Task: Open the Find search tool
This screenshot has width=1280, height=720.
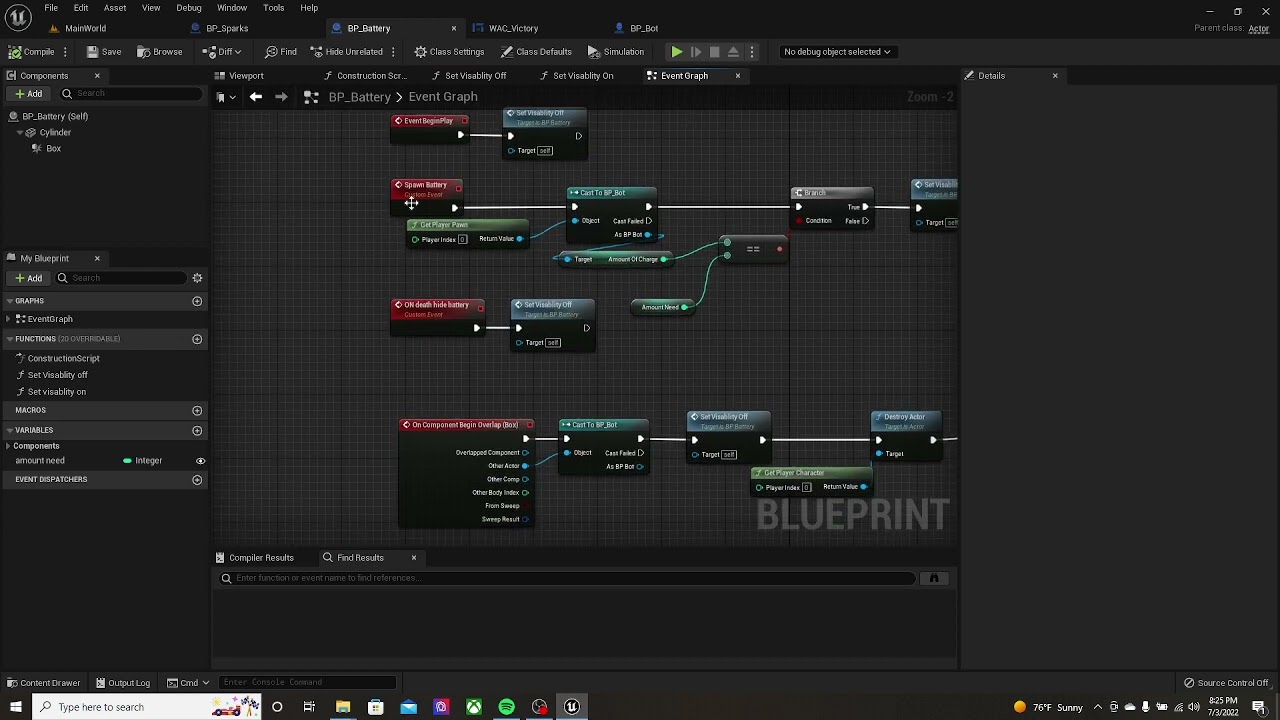Action: pyautogui.click(x=281, y=52)
